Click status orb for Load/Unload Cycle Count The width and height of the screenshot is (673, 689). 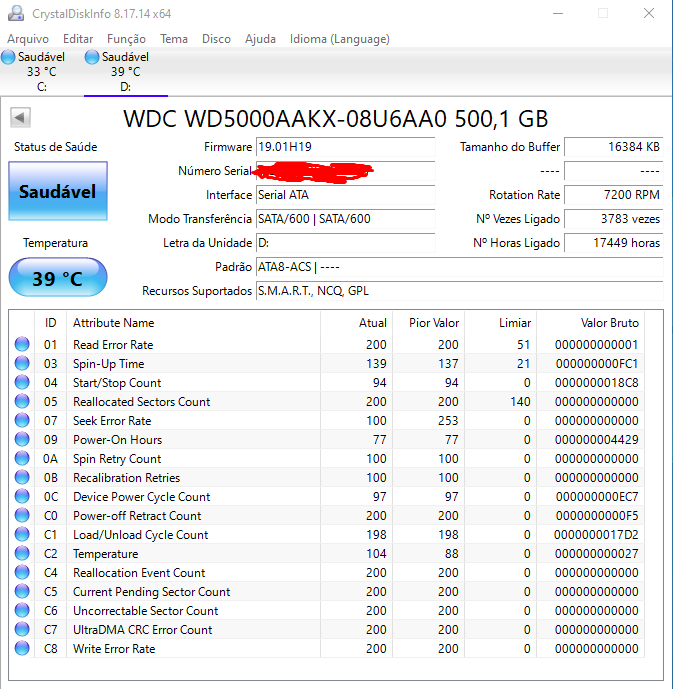click(x=22, y=534)
